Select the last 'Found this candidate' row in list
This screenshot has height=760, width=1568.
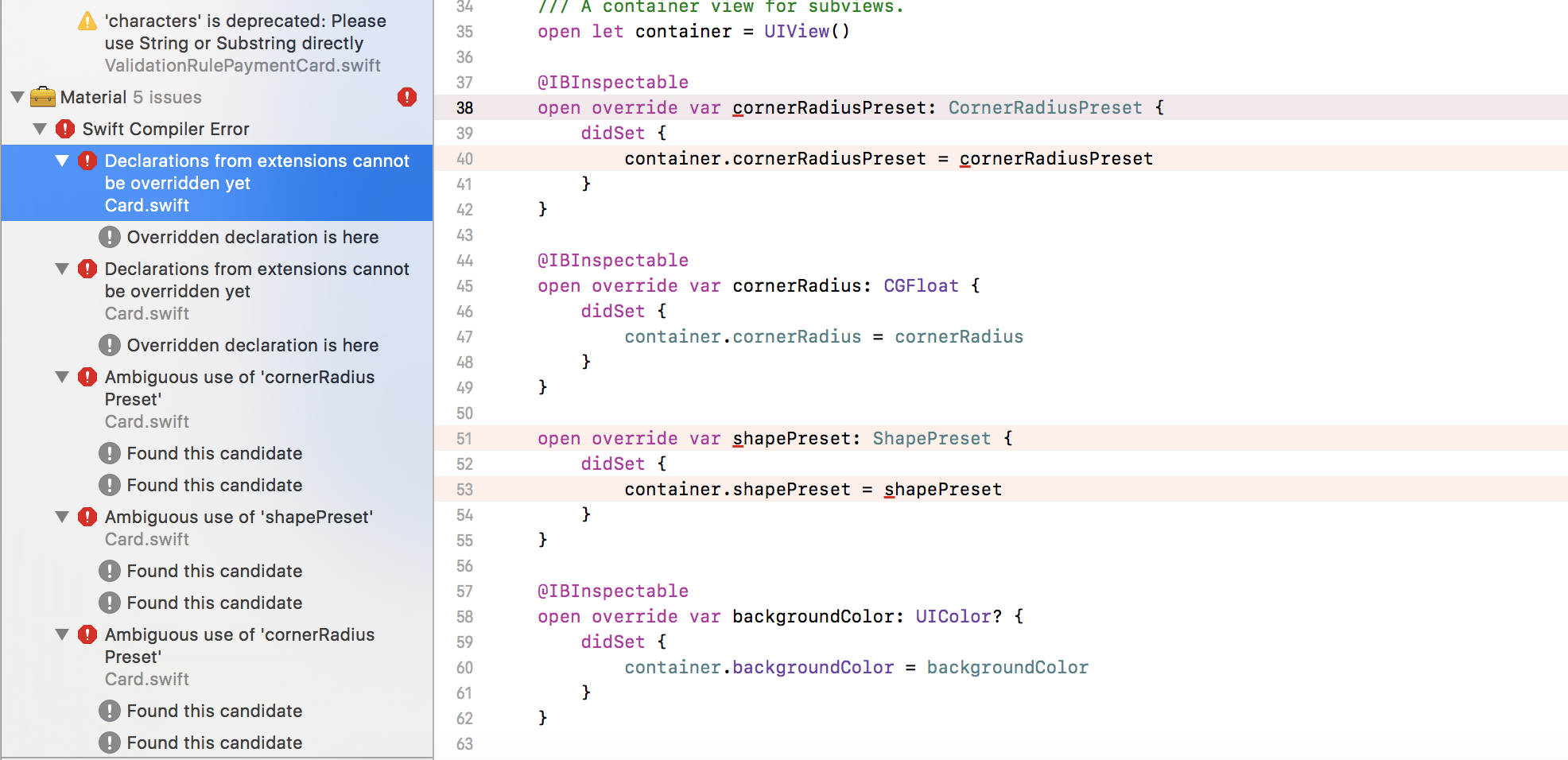pos(217,743)
